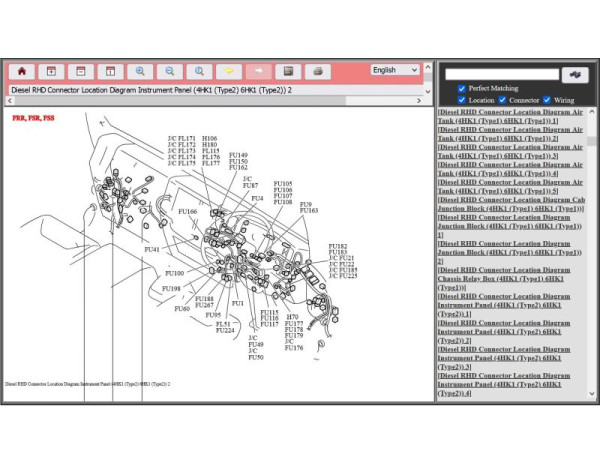Open the Air Tank diagram 1 link
Screen dimensions: 600x464
point(510,117)
